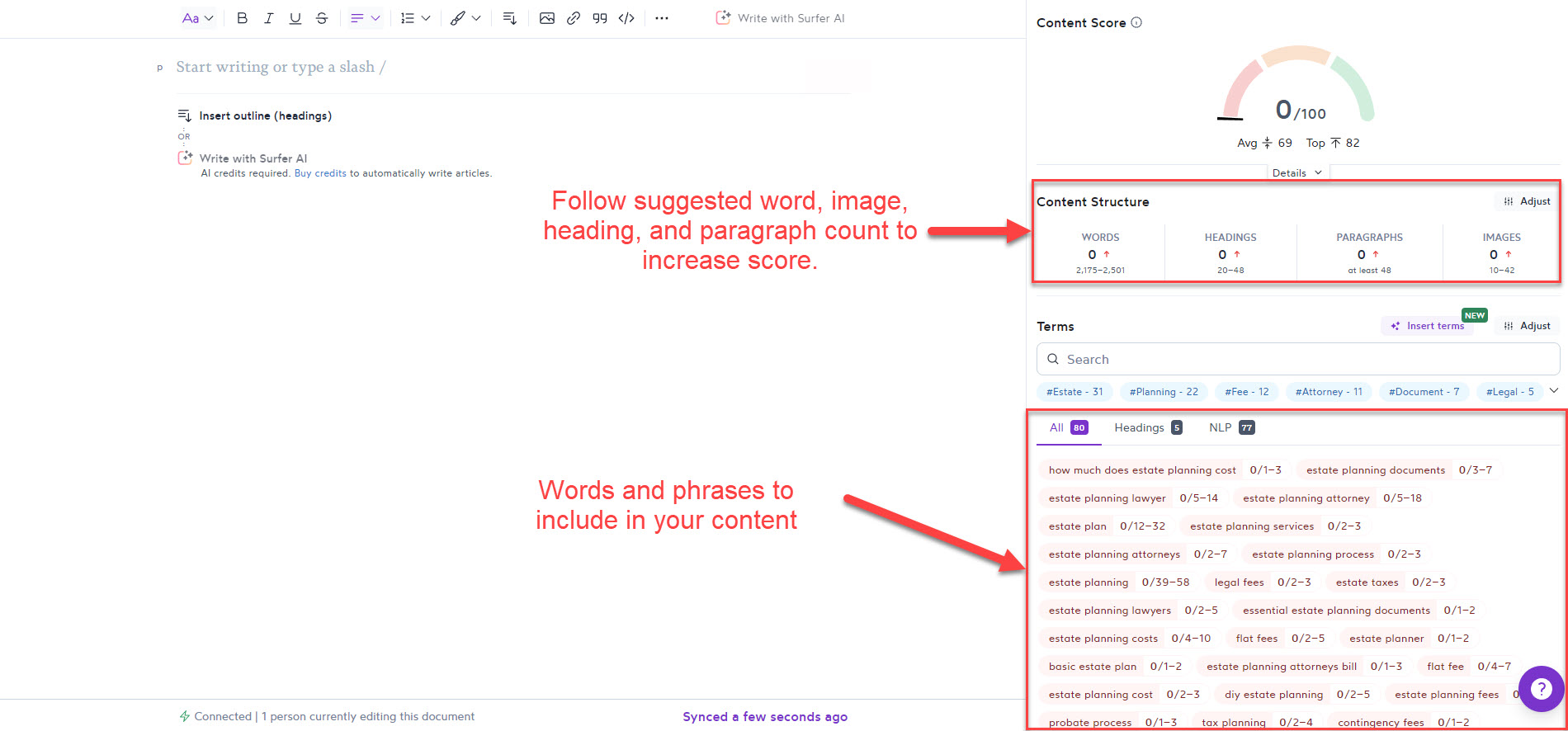The height and width of the screenshot is (731, 1568).
Task: Open the Buy credits link
Action: [320, 173]
